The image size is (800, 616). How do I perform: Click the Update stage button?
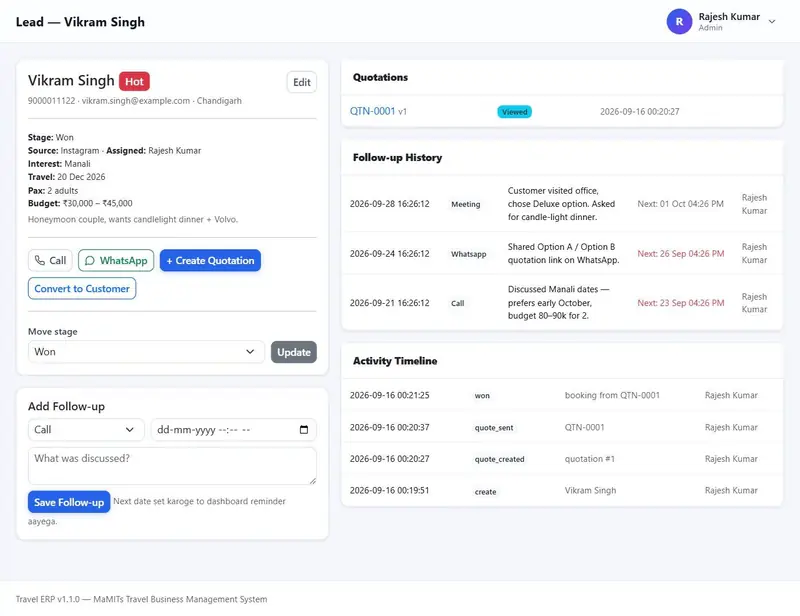click(x=294, y=352)
